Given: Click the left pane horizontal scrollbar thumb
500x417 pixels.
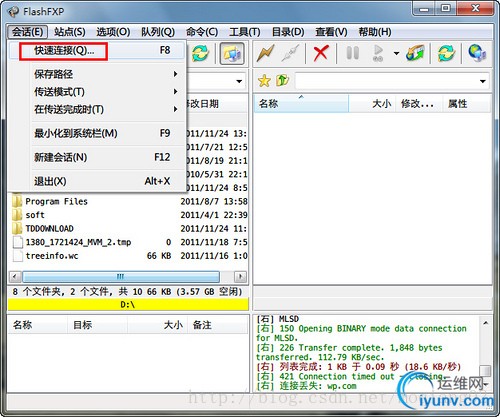Looking at the screenshot, I should pyautogui.click(x=121, y=276).
